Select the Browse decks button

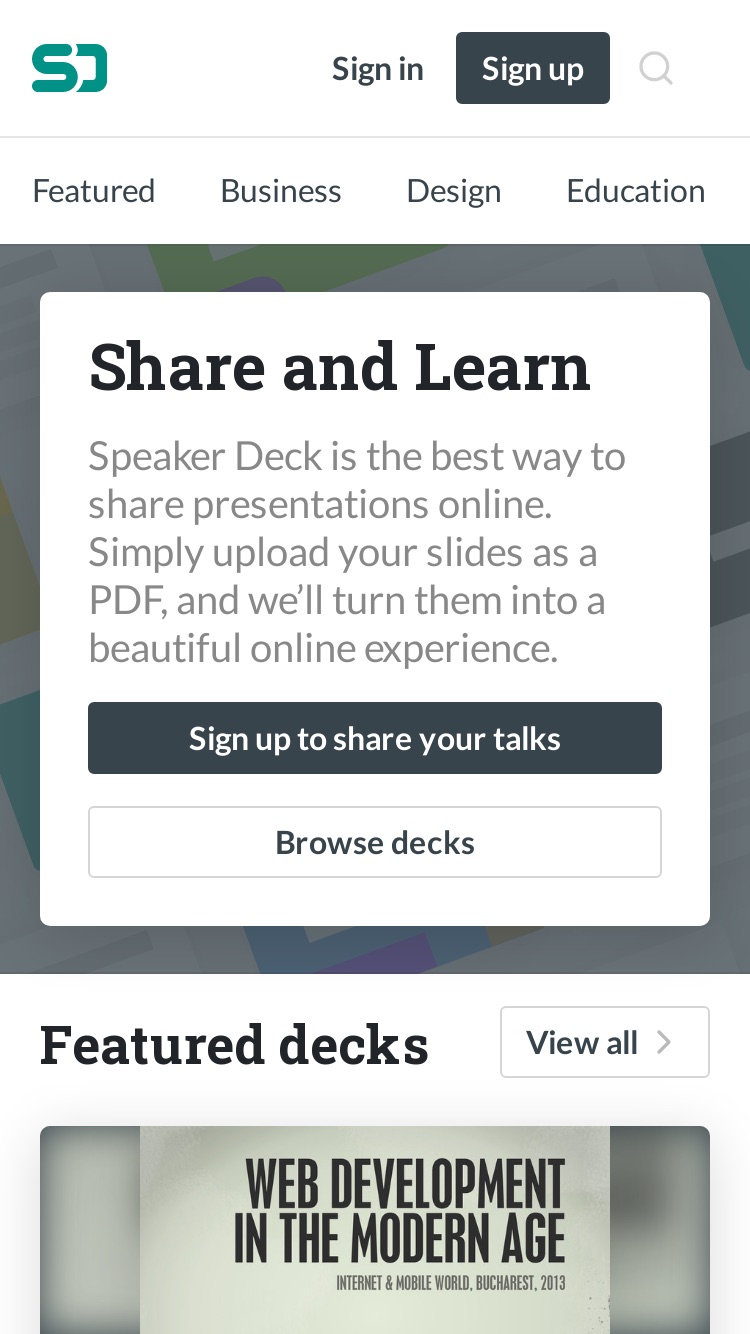pos(375,842)
